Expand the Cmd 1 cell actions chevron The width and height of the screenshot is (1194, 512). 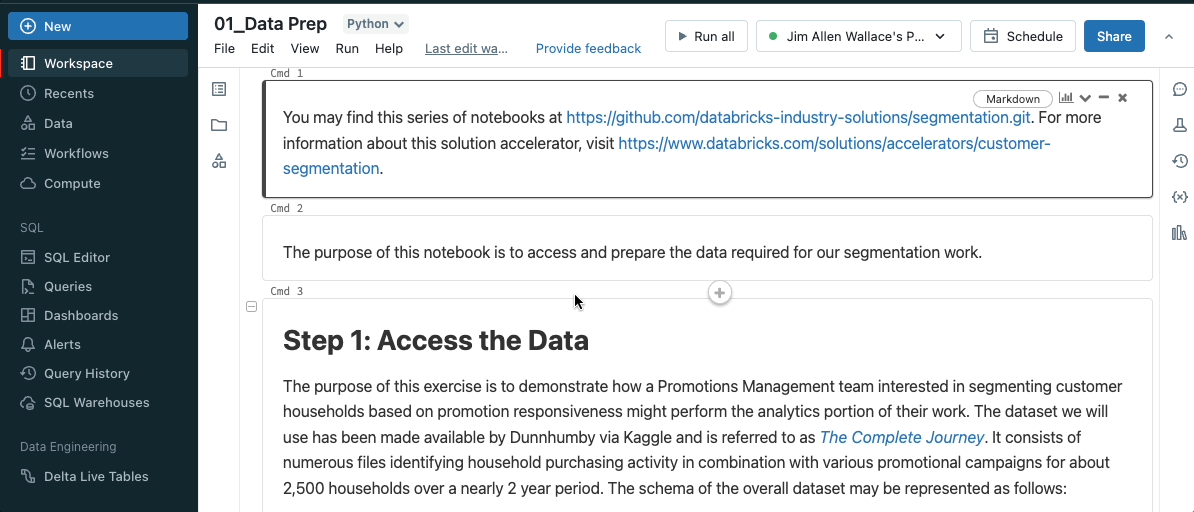click(x=1085, y=98)
